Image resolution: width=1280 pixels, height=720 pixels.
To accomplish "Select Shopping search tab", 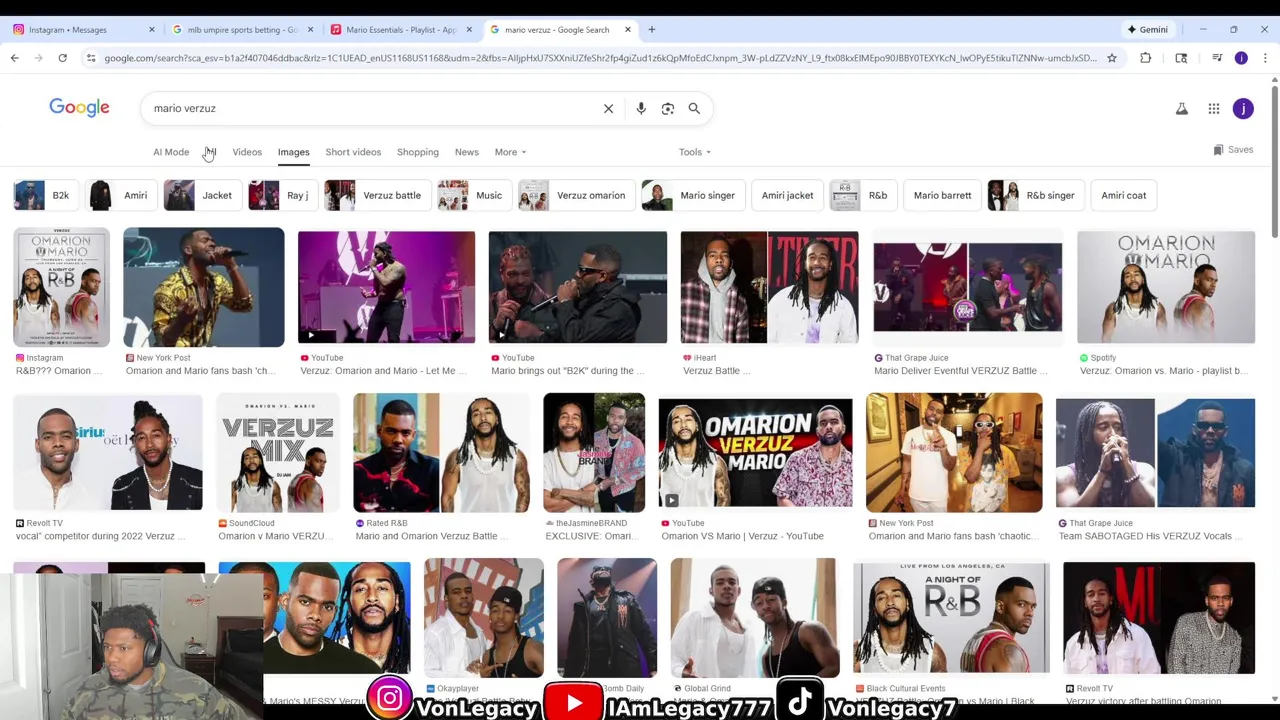I will coord(418,152).
